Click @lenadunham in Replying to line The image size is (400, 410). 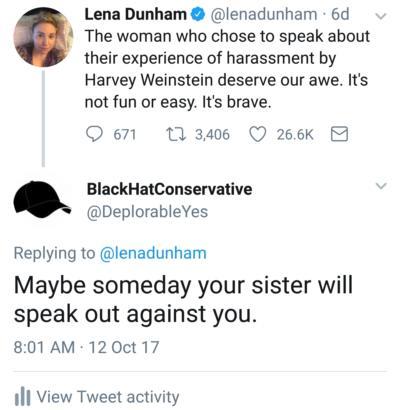coord(153,253)
